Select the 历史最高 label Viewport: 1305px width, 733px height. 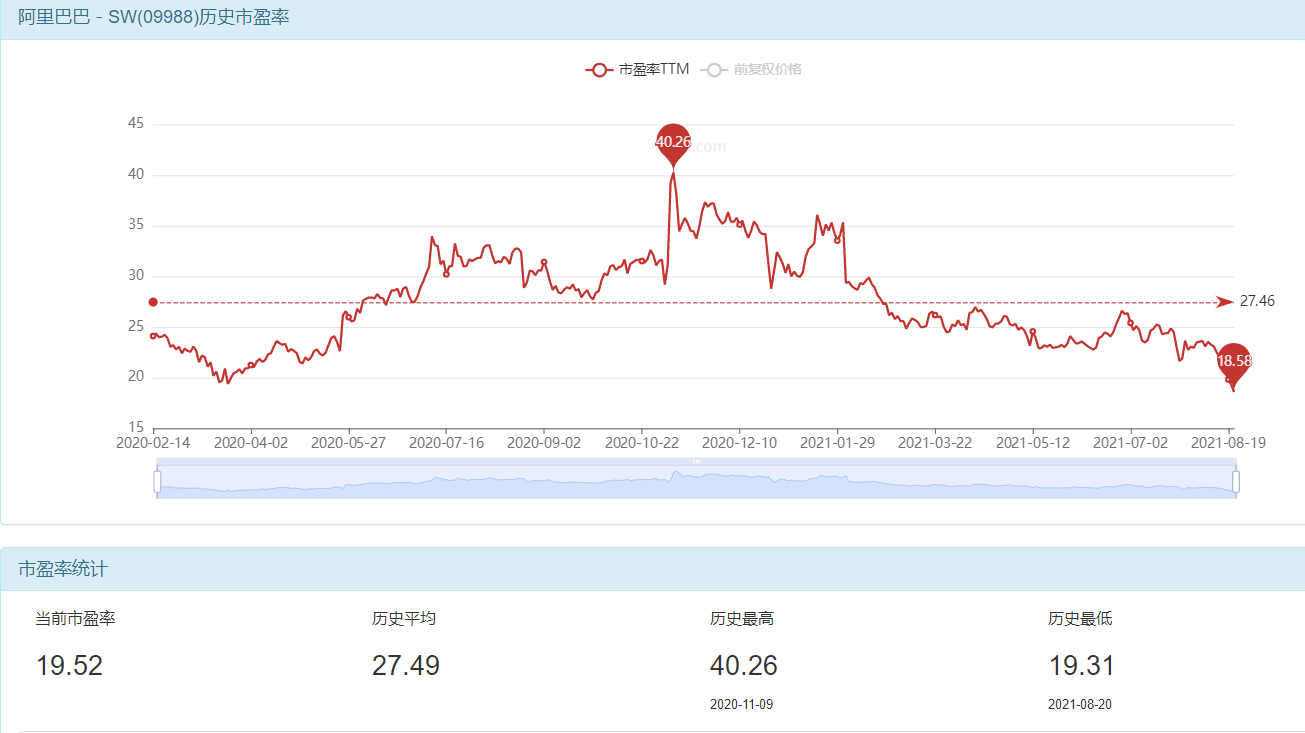[742, 619]
